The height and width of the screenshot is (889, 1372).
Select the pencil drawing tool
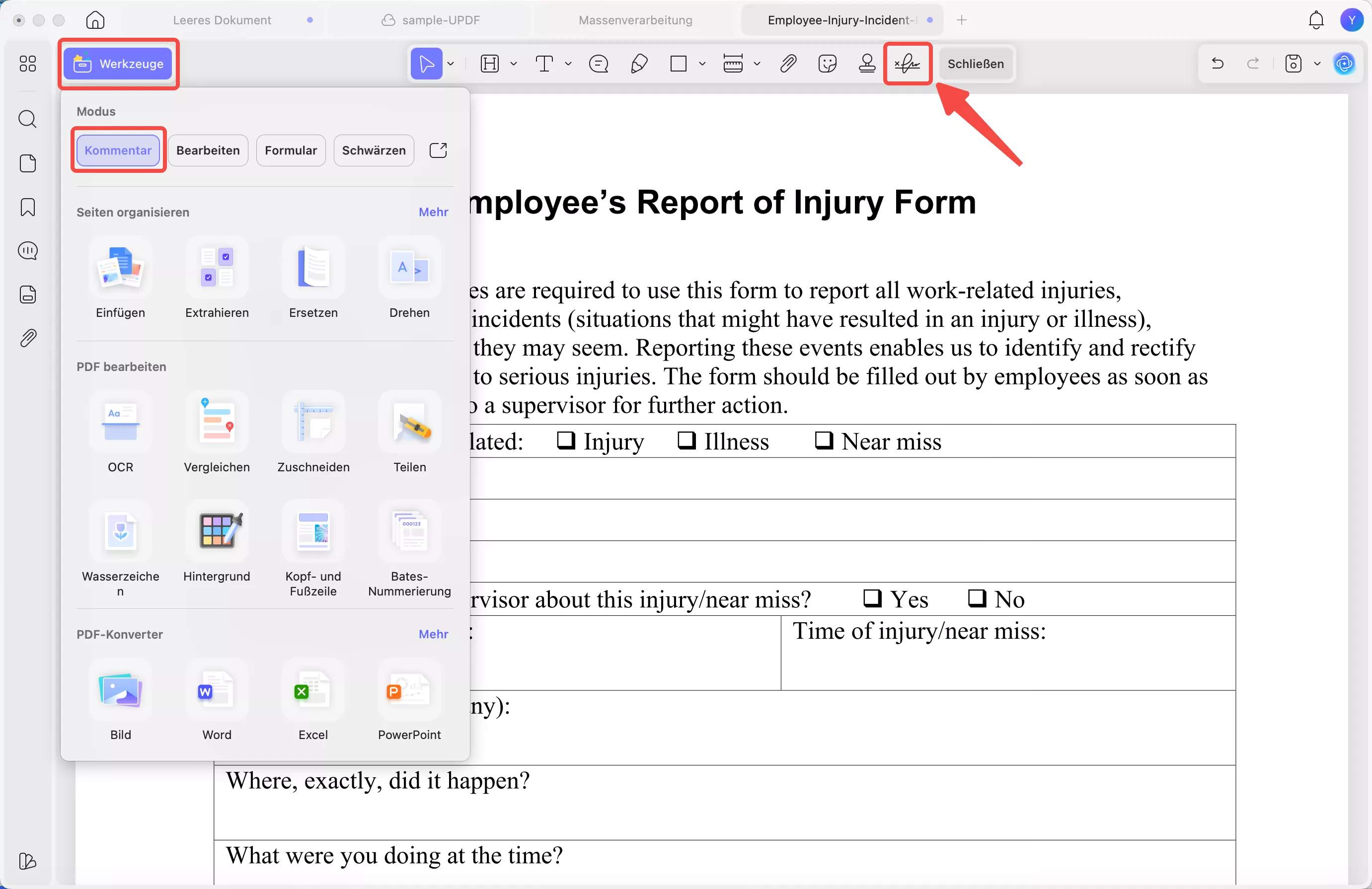639,64
